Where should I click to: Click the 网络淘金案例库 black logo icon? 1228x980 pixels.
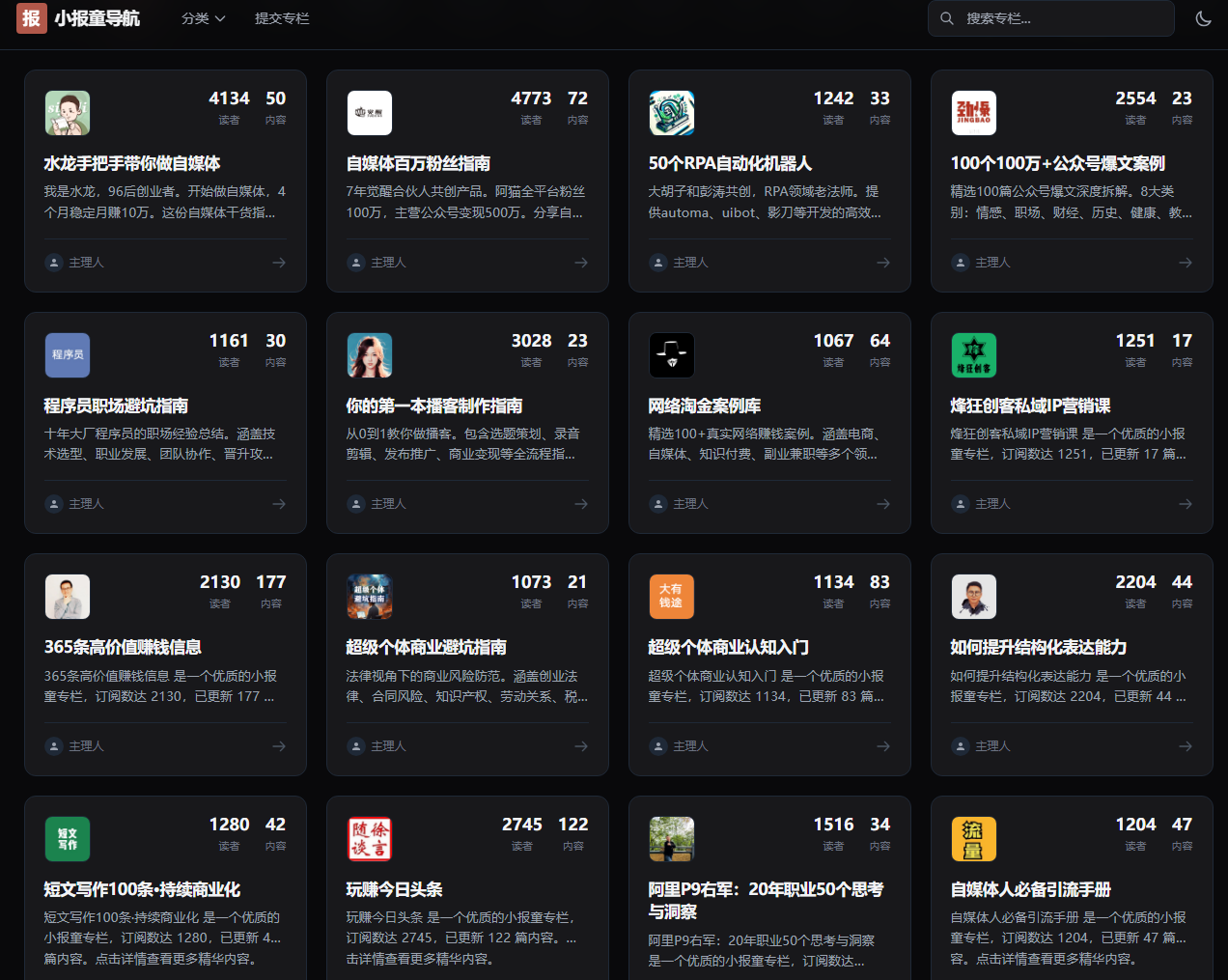tap(672, 355)
